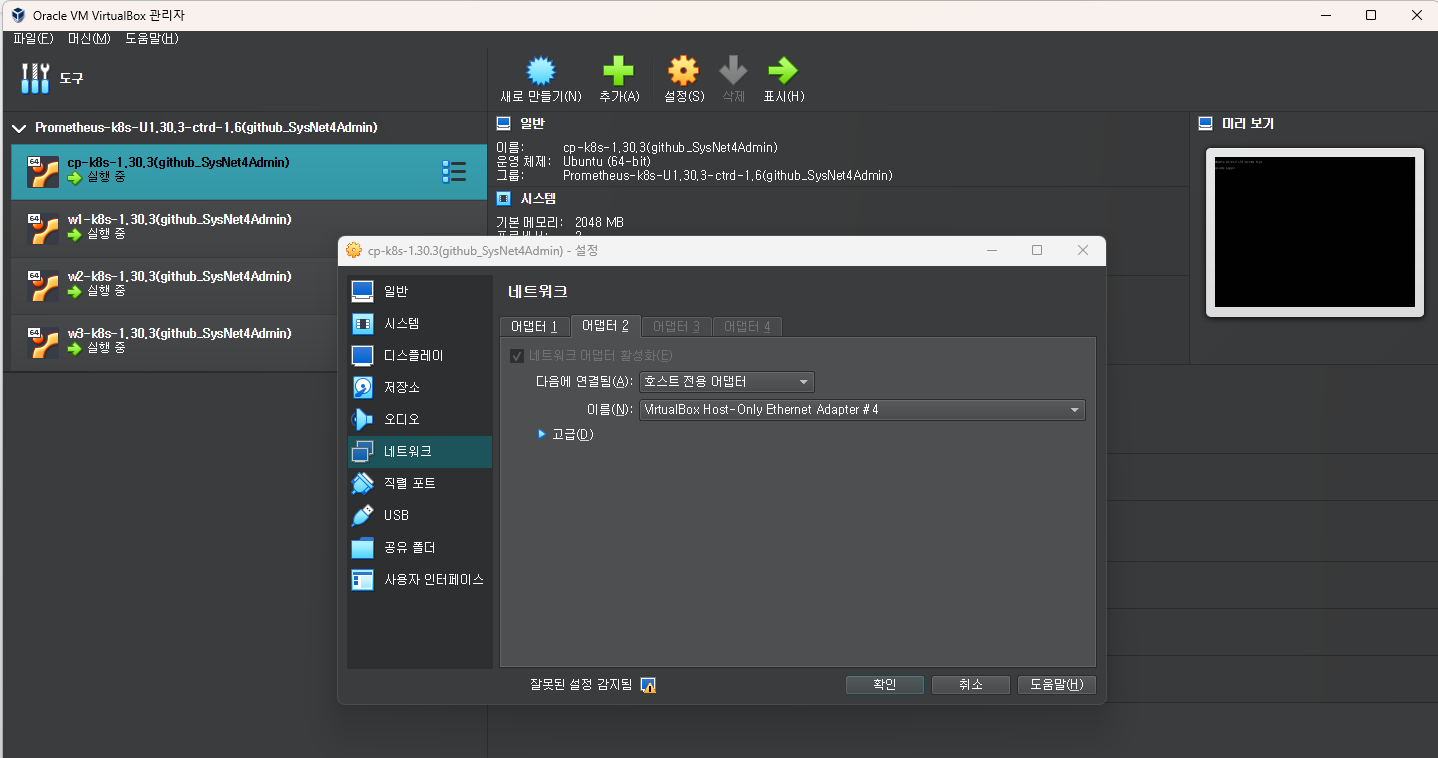The image size is (1438, 758).
Task: Click the OK (확인) button
Action: [x=885, y=685]
